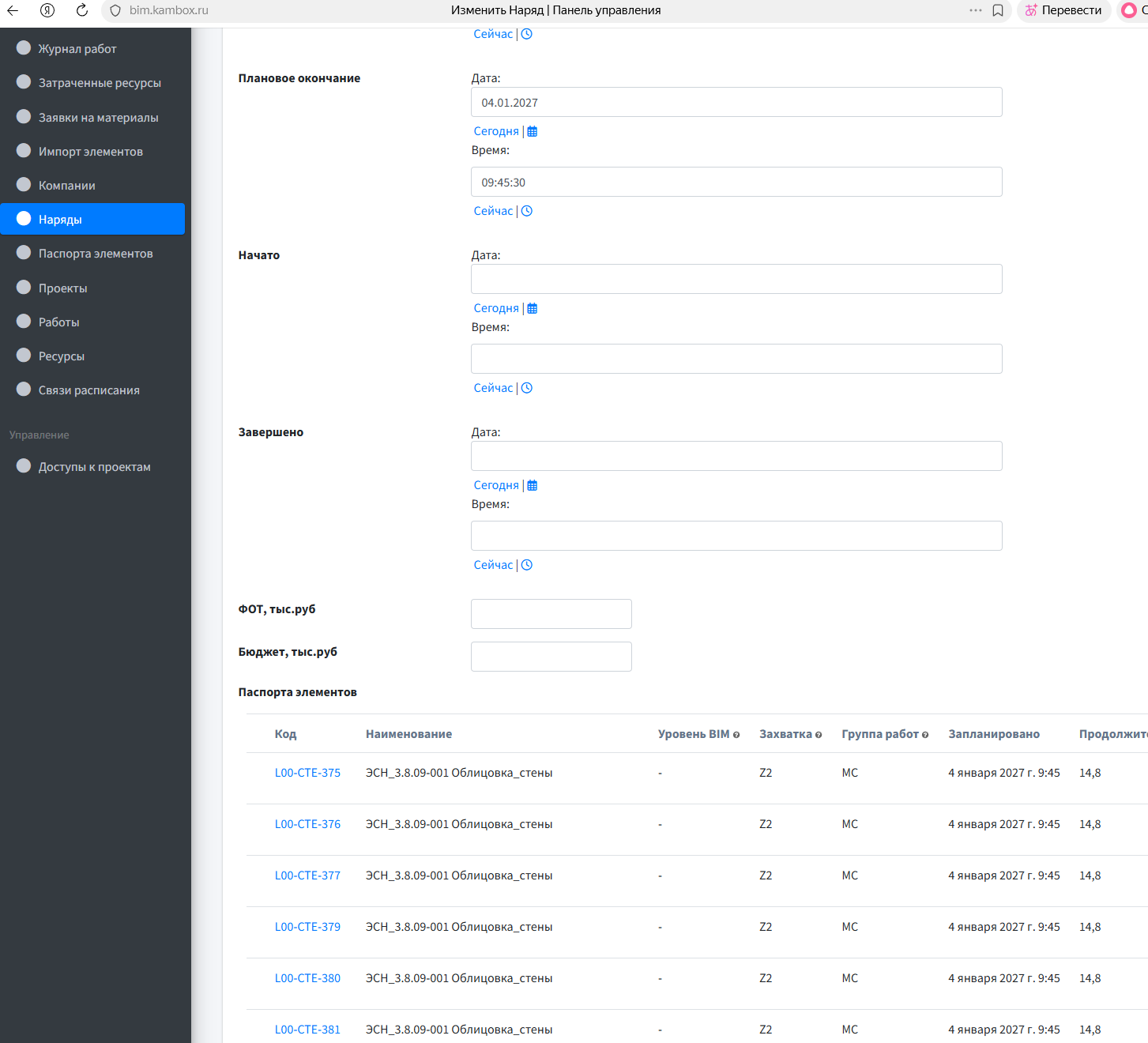Image resolution: width=1148 pixels, height=1043 pixels.
Task: Focus the Завершено time field
Action: click(x=736, y=536)
